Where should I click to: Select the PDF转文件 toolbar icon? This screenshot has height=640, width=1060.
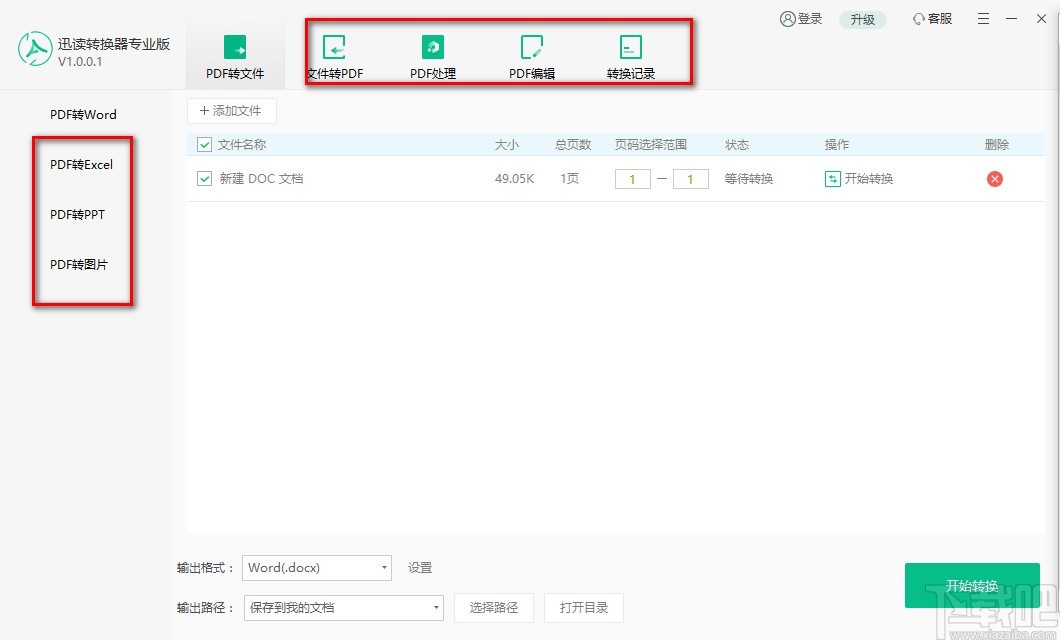pos(235,55)
